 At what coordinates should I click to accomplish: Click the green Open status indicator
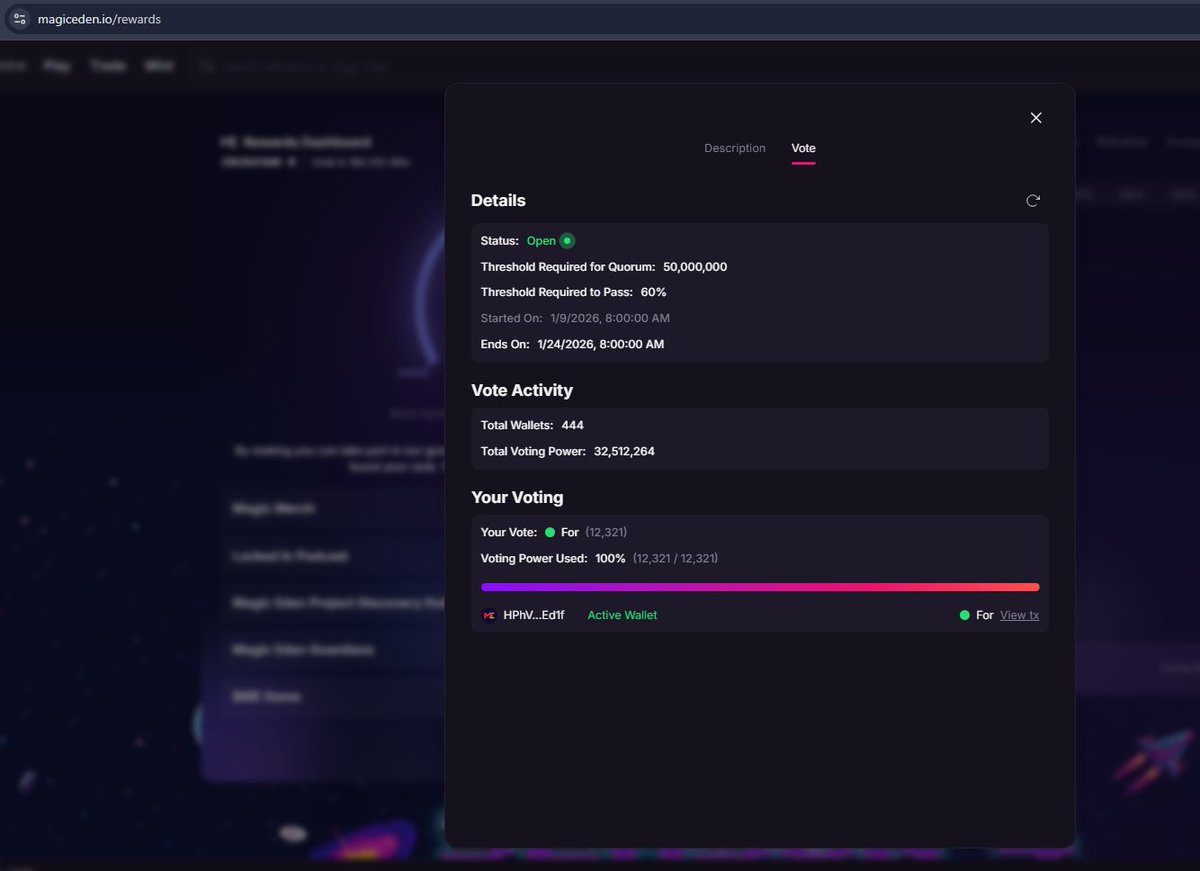pos(567,240)
